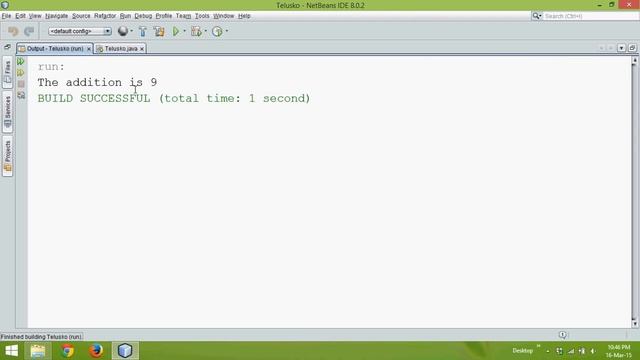The width and height of the screenshot is (640, 360).
Task: Open the Source menu
Action: 81,16
